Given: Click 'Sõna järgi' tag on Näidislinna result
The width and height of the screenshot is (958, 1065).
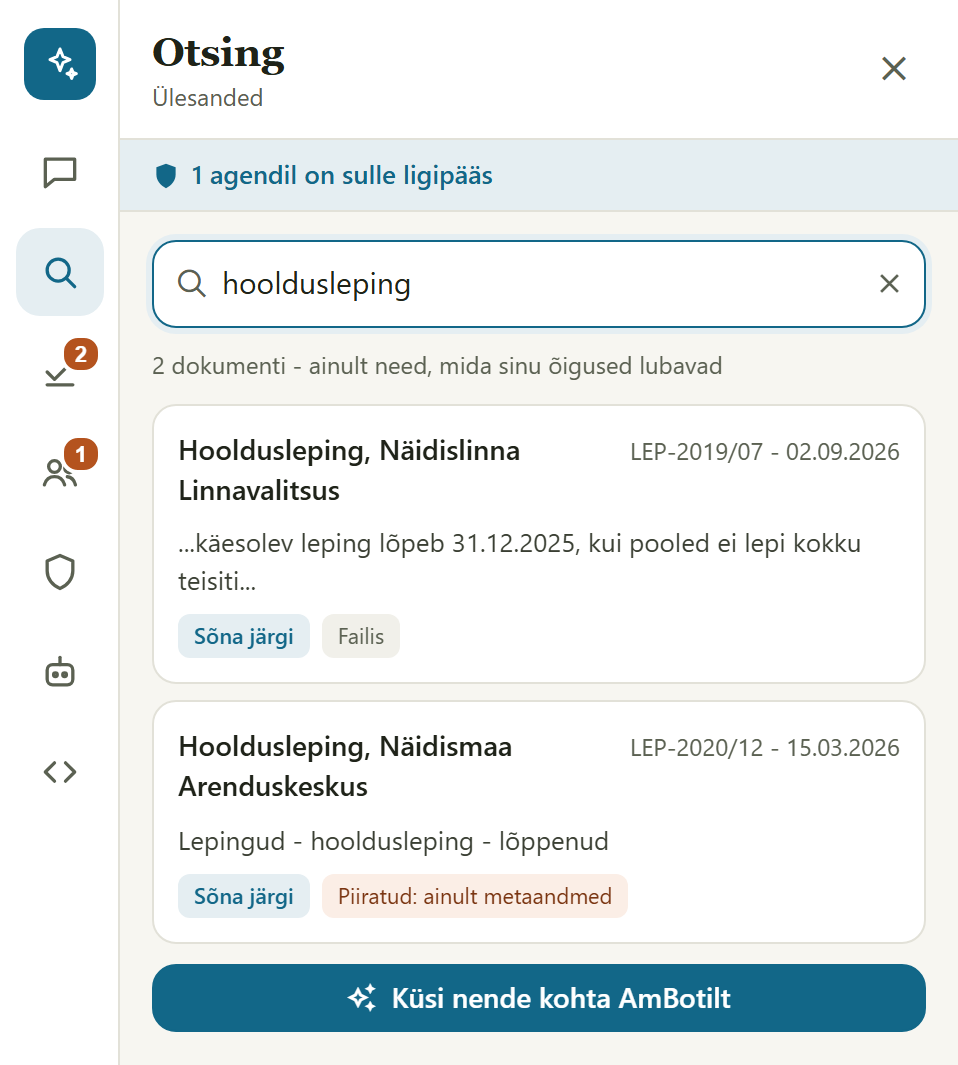Looking at the screenshot, I should click(244, 636).
